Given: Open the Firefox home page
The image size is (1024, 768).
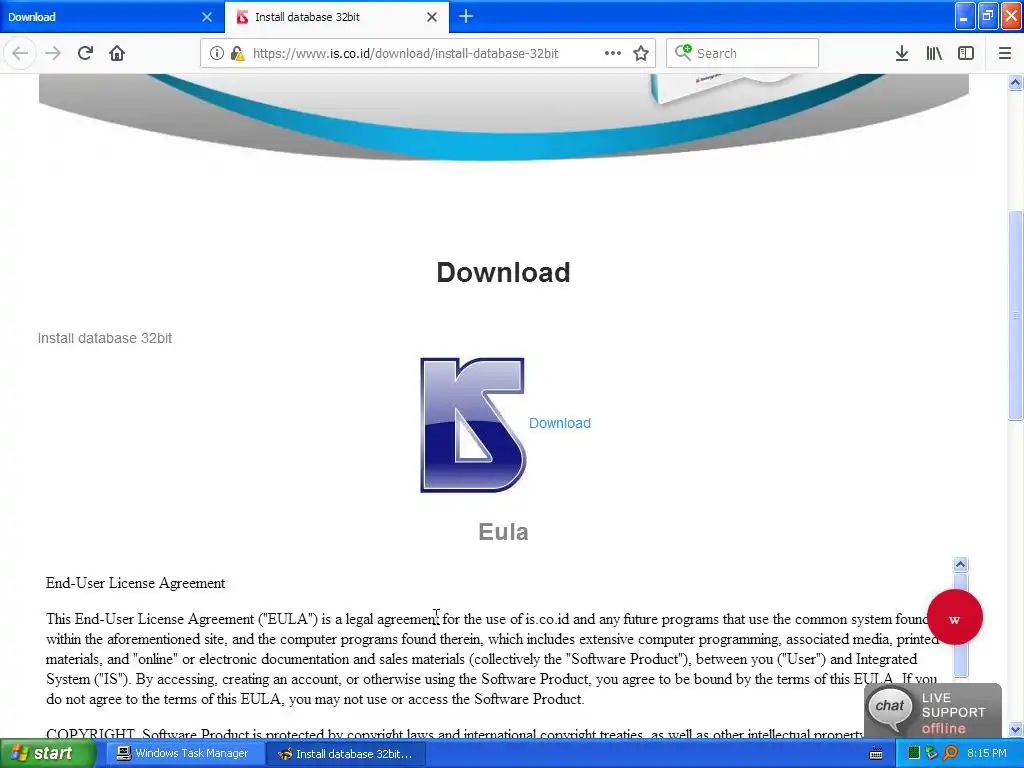Looking at the screenshot, I should (117, 53).
